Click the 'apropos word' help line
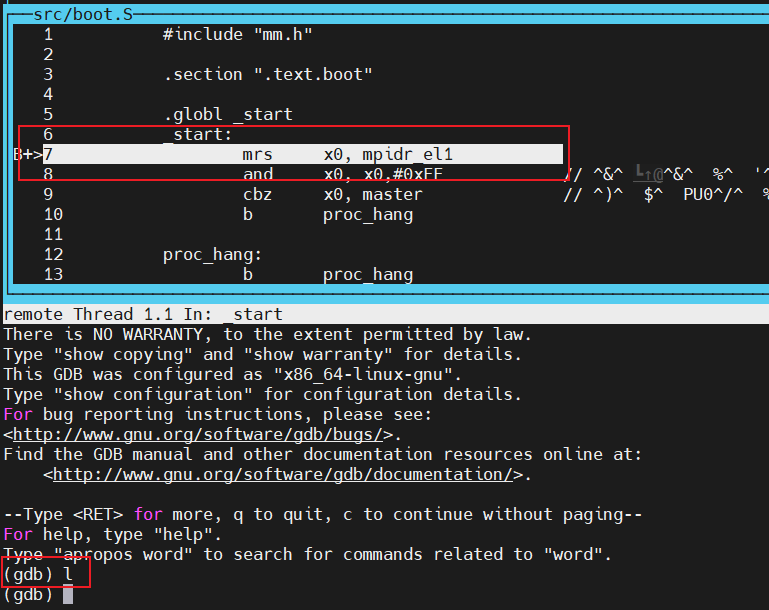The width and height of the screenshot is (769, 610). click(308, 555)
